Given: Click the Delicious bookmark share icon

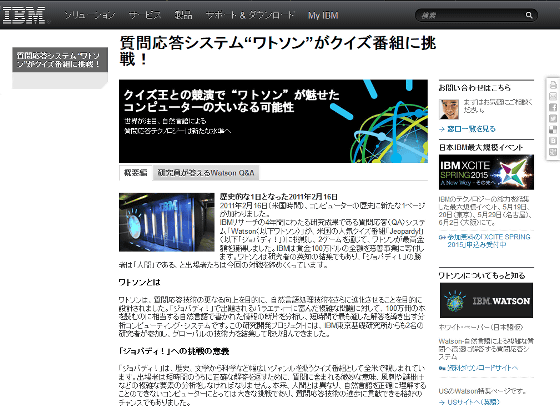Looking at the screenshot, I should point(552,130).
